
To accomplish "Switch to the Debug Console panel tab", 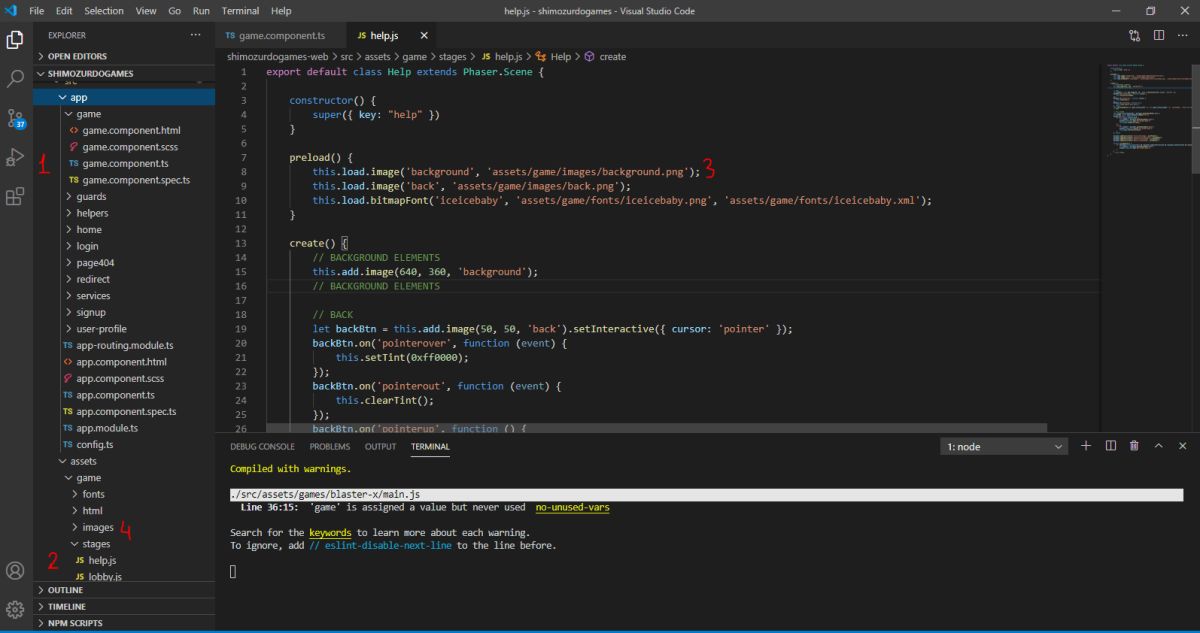I will click(x=262, y=446).
